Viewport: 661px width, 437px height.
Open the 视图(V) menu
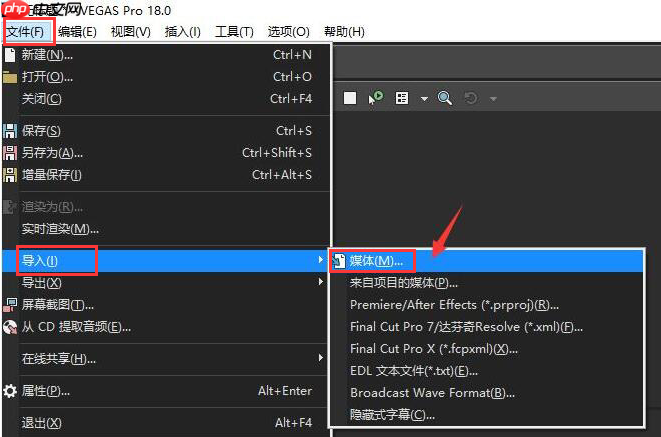(x=130, y=32)
